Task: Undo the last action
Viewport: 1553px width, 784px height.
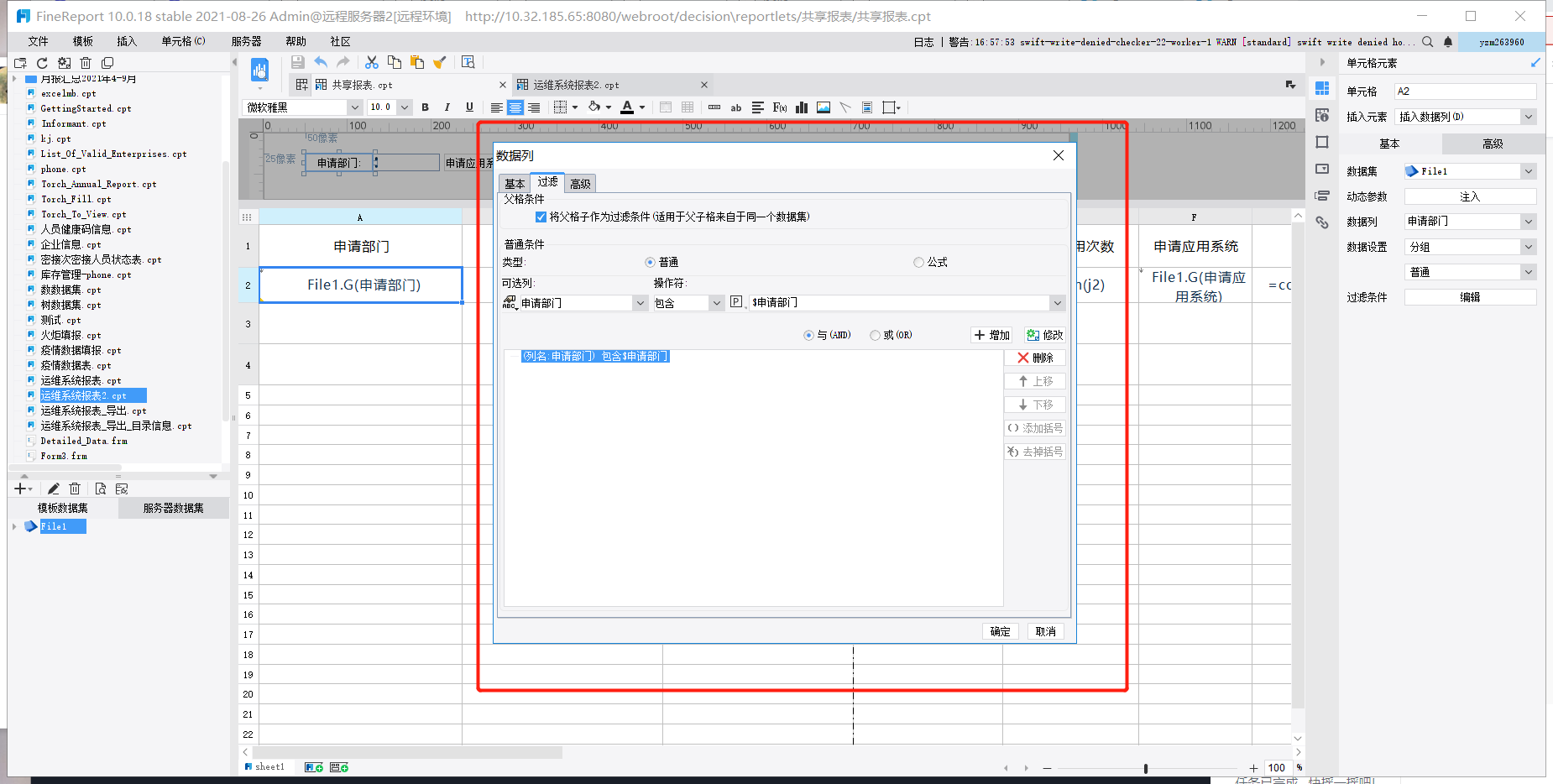Action: tap(321, 62)
